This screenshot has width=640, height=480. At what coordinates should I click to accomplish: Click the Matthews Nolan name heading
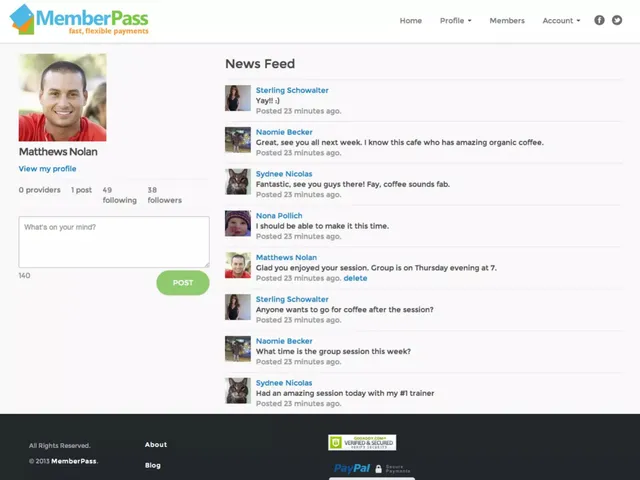pyautogui.click(x=58, y=152)
